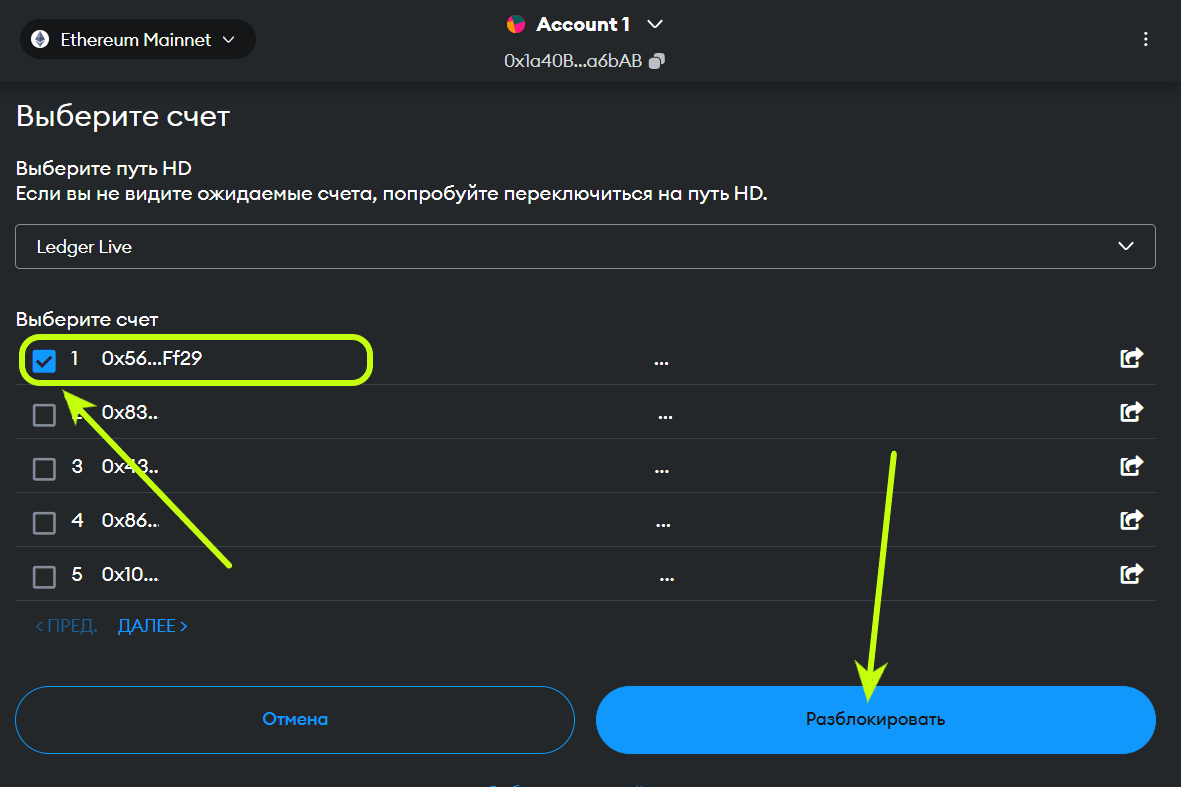1181x787 pixels.
Task: Expand the Account 1 chevron
Action: click(655, 24)
